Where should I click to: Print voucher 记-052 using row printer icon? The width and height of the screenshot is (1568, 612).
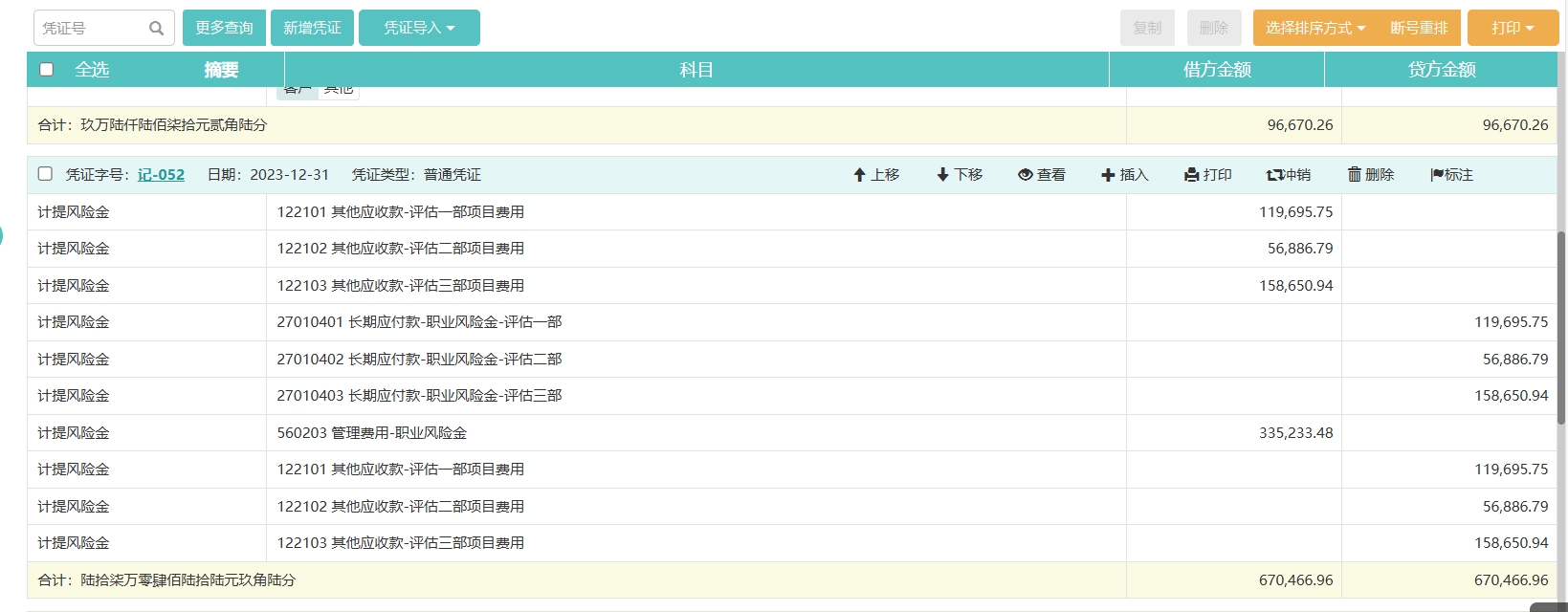1191,175
